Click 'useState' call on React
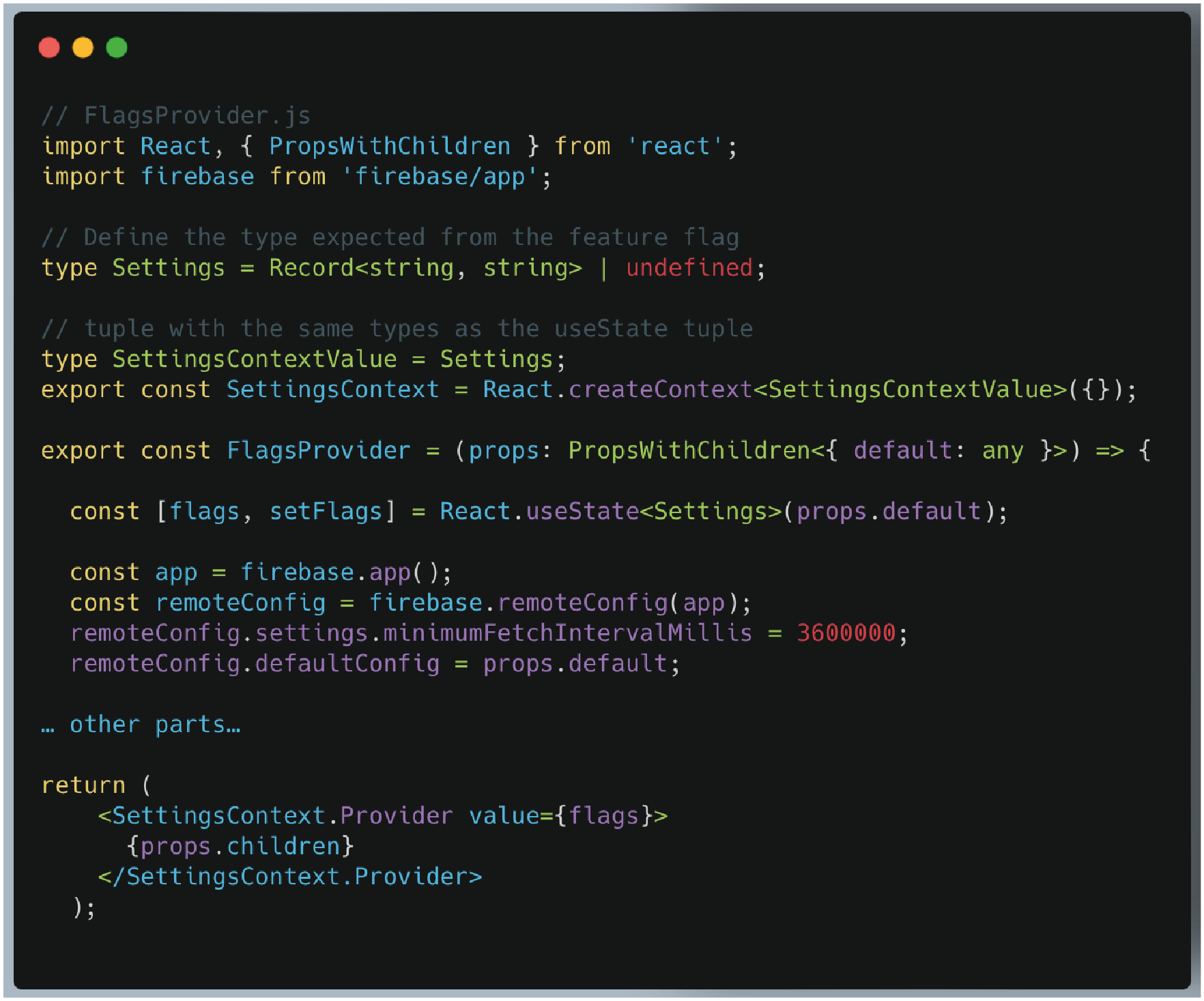The width and height of the screenshot is (1204, 1001). [582, 511]
